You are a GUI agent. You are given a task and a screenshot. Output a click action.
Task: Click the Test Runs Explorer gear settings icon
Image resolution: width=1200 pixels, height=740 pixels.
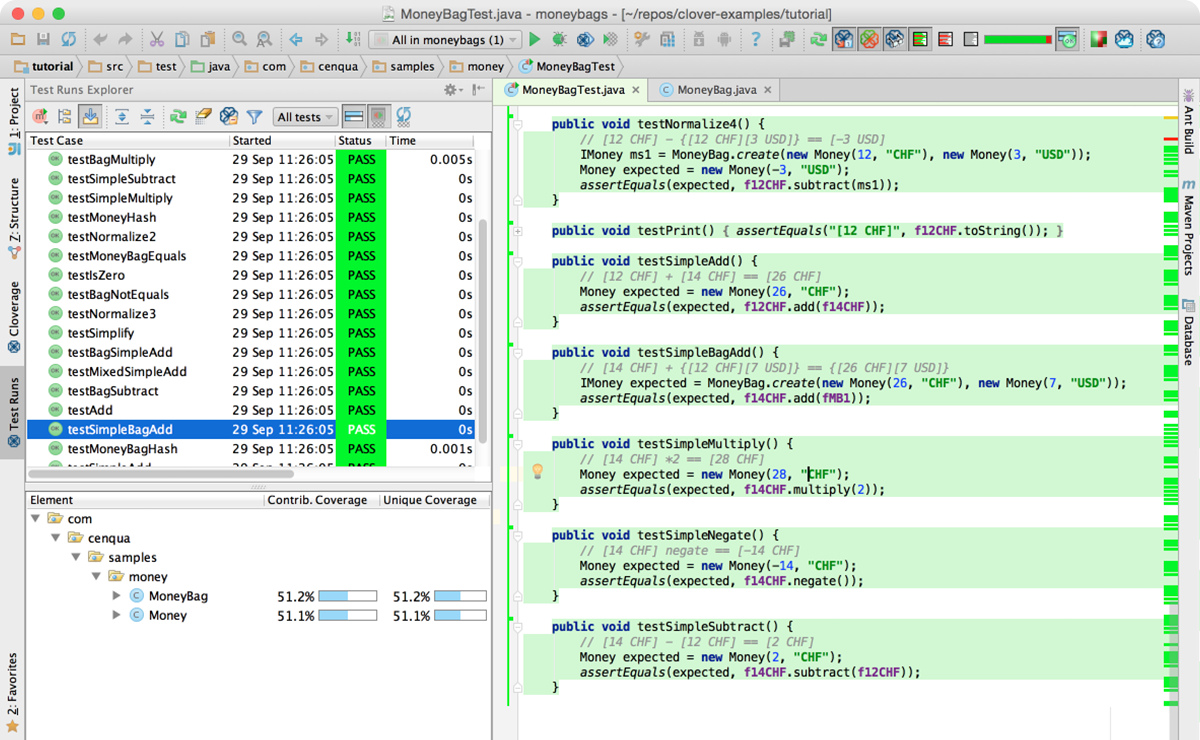(451, 90)
